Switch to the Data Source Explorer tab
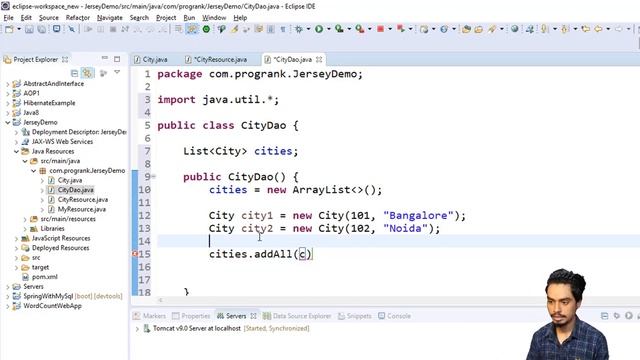Viewport: 640px width, 360px height. click(x=297, y=316)
